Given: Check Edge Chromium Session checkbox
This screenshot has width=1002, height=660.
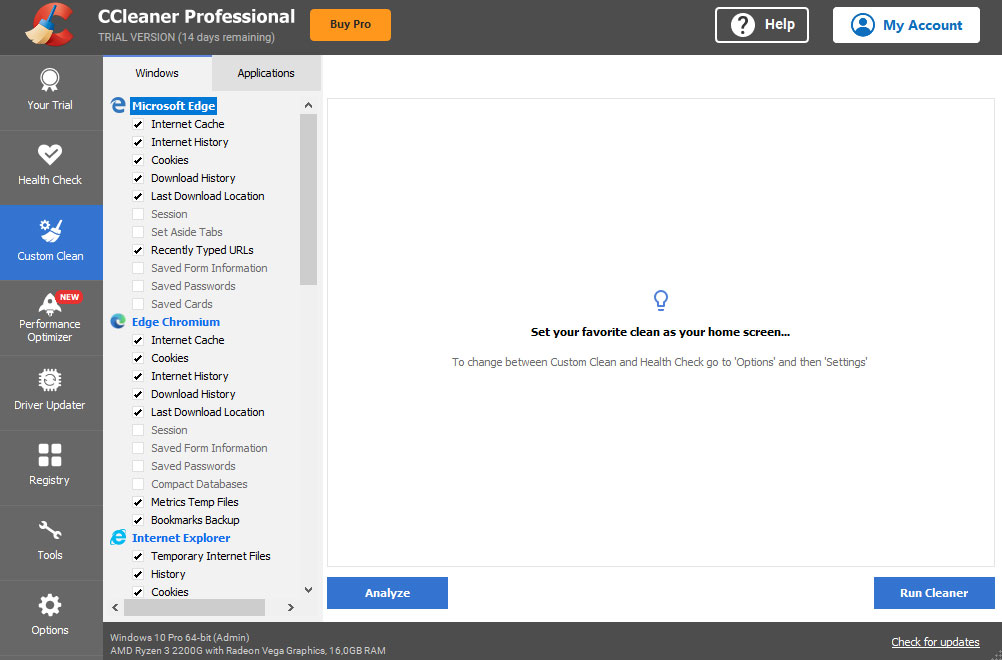Looking at the screenshot, I should point(138,430).
